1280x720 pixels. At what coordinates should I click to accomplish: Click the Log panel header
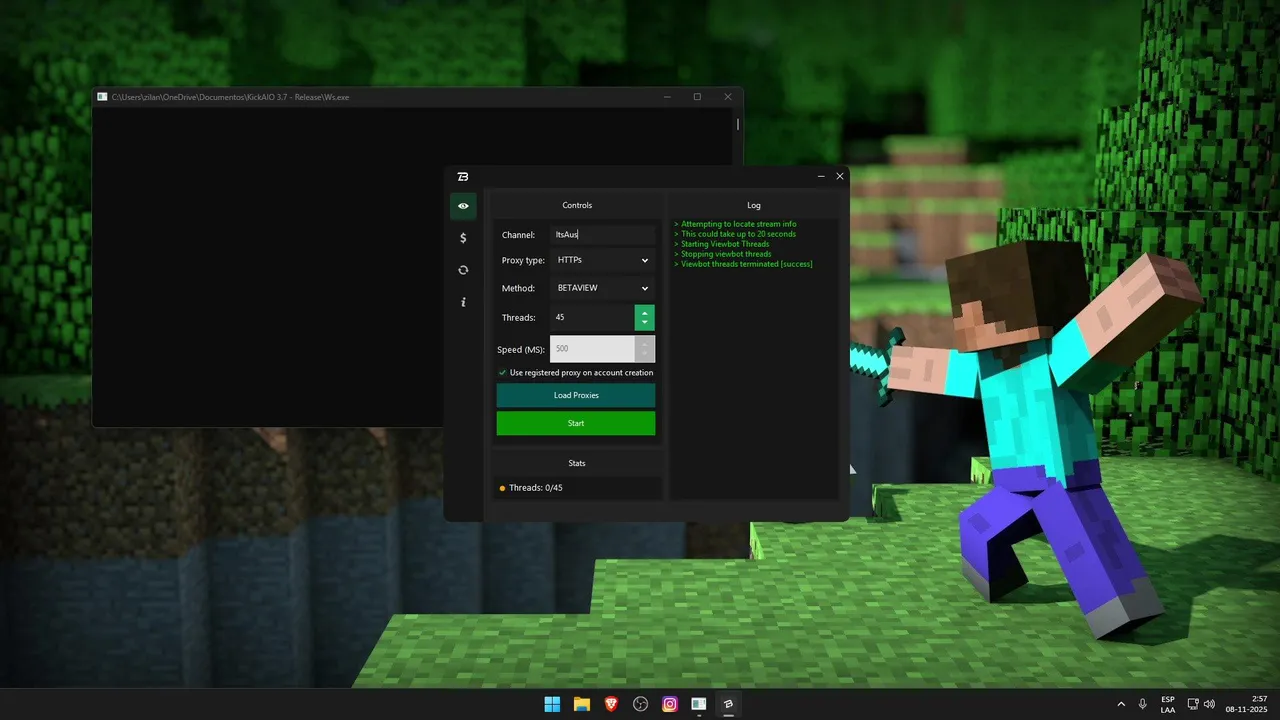754,205
